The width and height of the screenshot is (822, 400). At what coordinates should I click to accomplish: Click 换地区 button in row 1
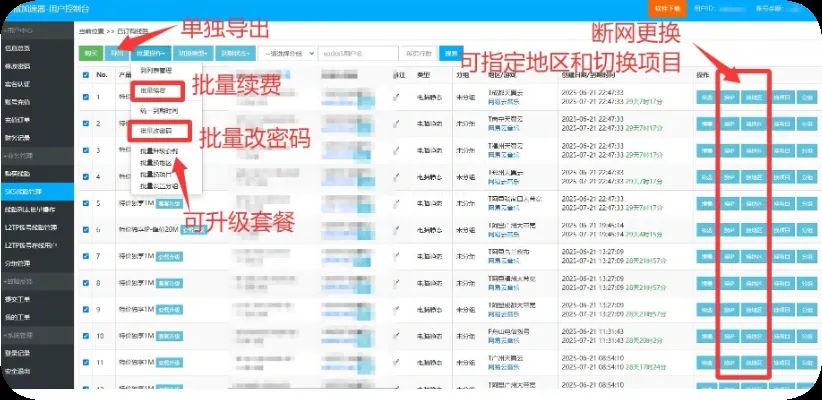pyautogui.click(x=753, y=97)
